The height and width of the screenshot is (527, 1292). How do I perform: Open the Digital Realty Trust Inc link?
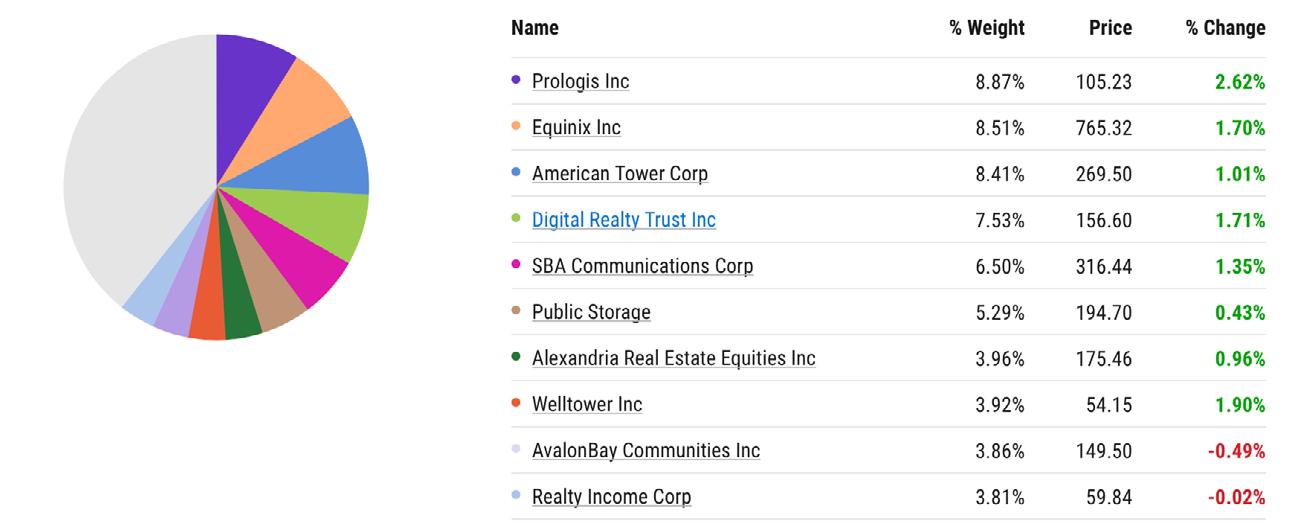pyautogui.click(x=624, y=220)
